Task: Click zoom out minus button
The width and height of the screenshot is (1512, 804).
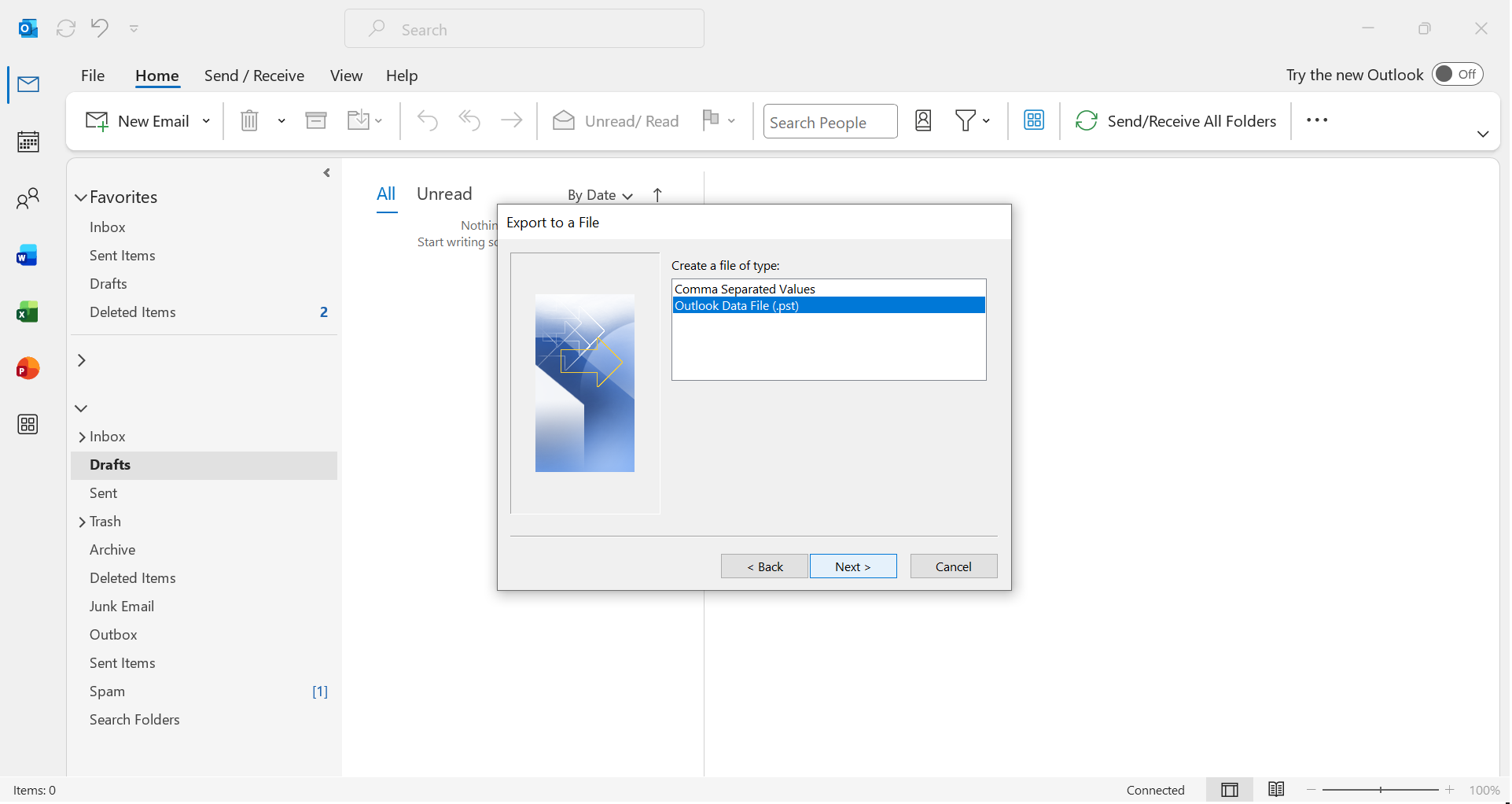Action: point(1312,790)
